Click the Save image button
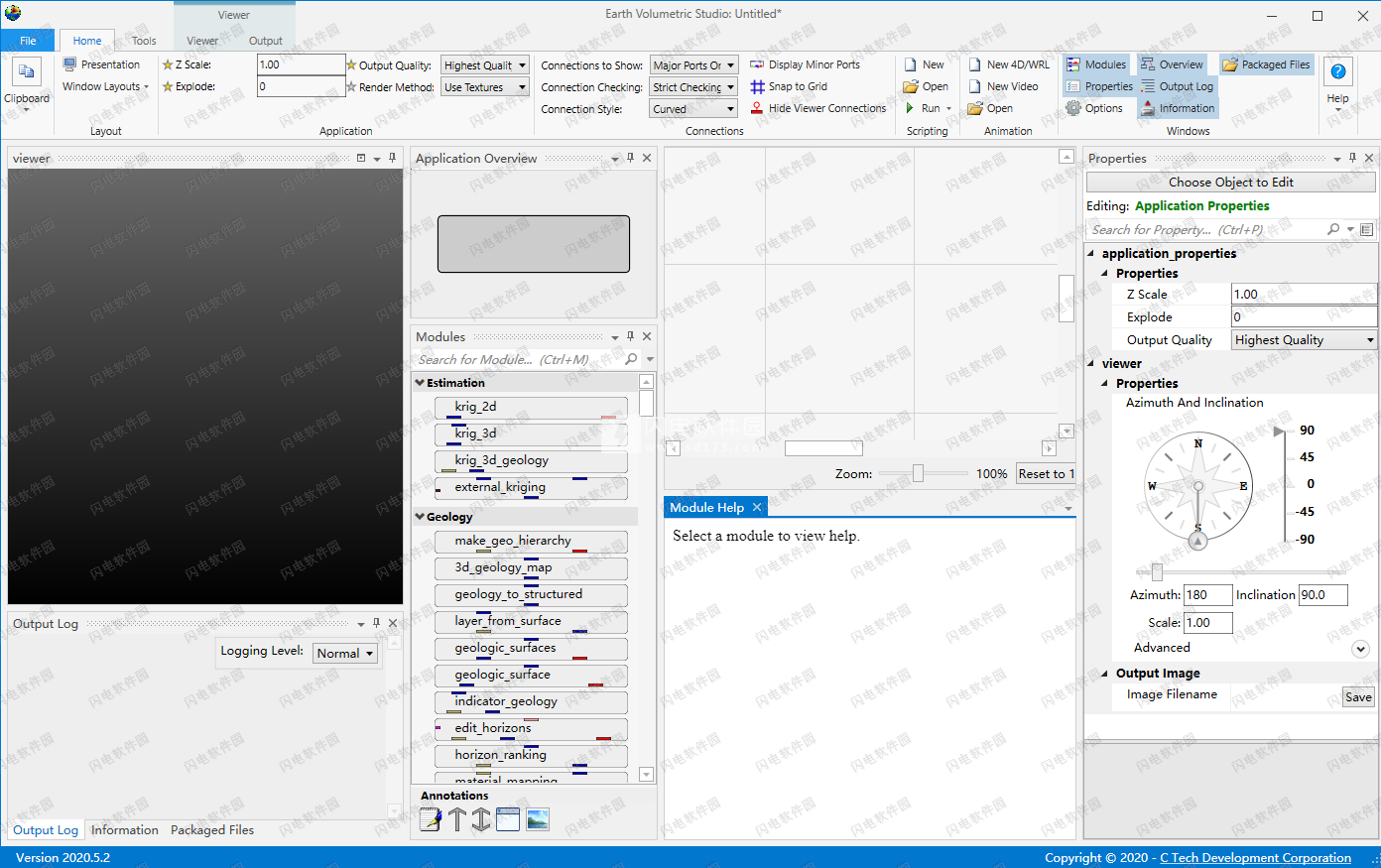This screenshot has width=1381, height=868. pyautogui.click(x=1358, y=697)
